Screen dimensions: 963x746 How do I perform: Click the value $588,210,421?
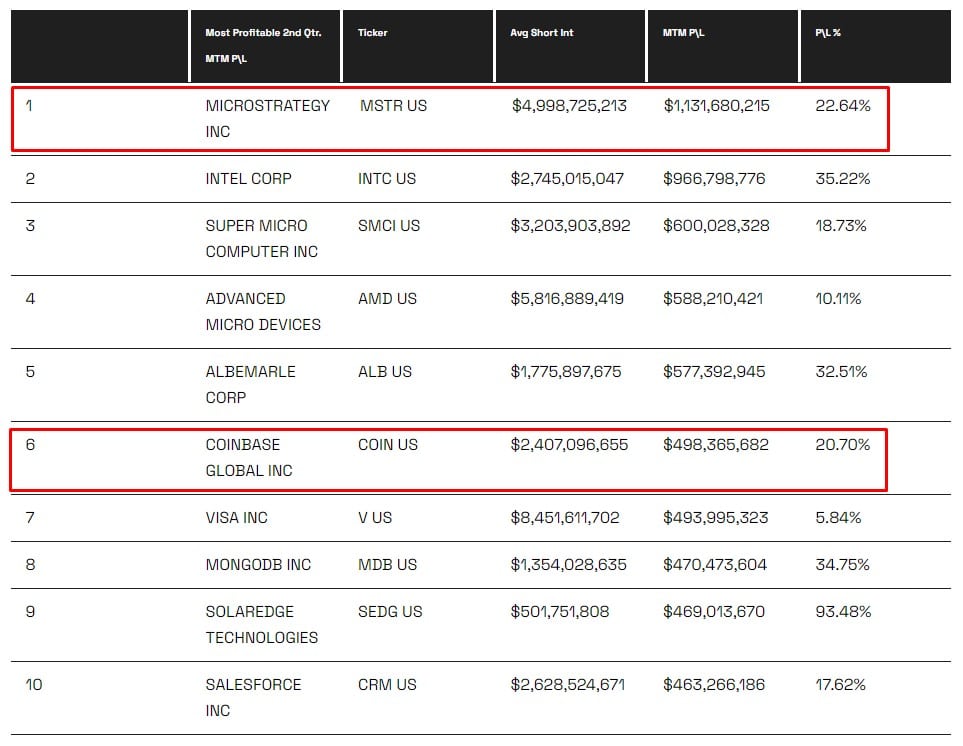pos(713,299)
